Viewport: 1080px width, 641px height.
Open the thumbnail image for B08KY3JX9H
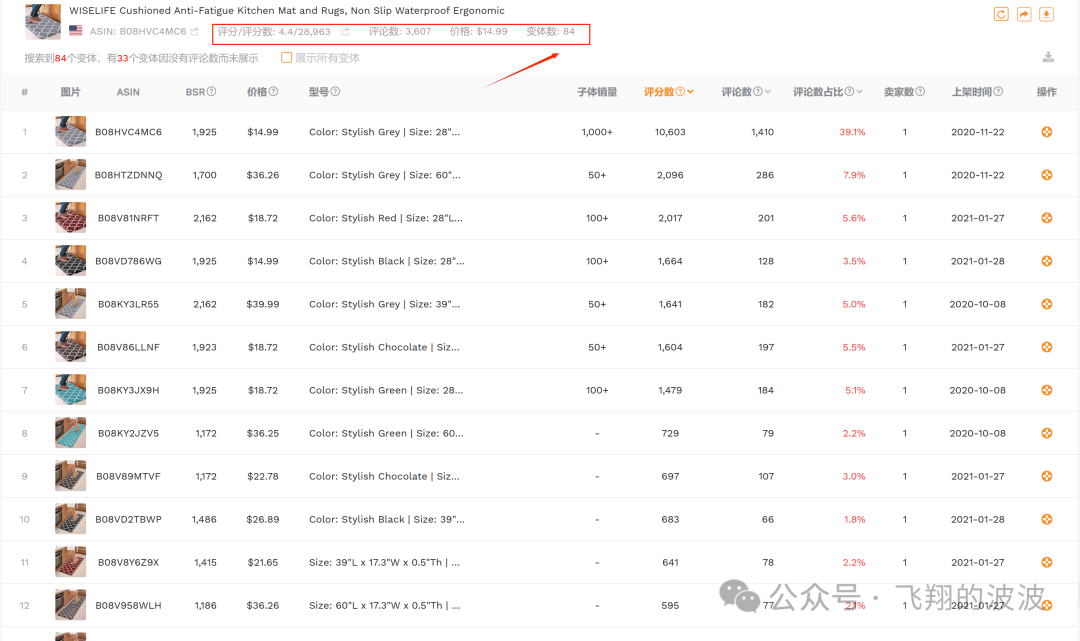click(x=70, y=390)
